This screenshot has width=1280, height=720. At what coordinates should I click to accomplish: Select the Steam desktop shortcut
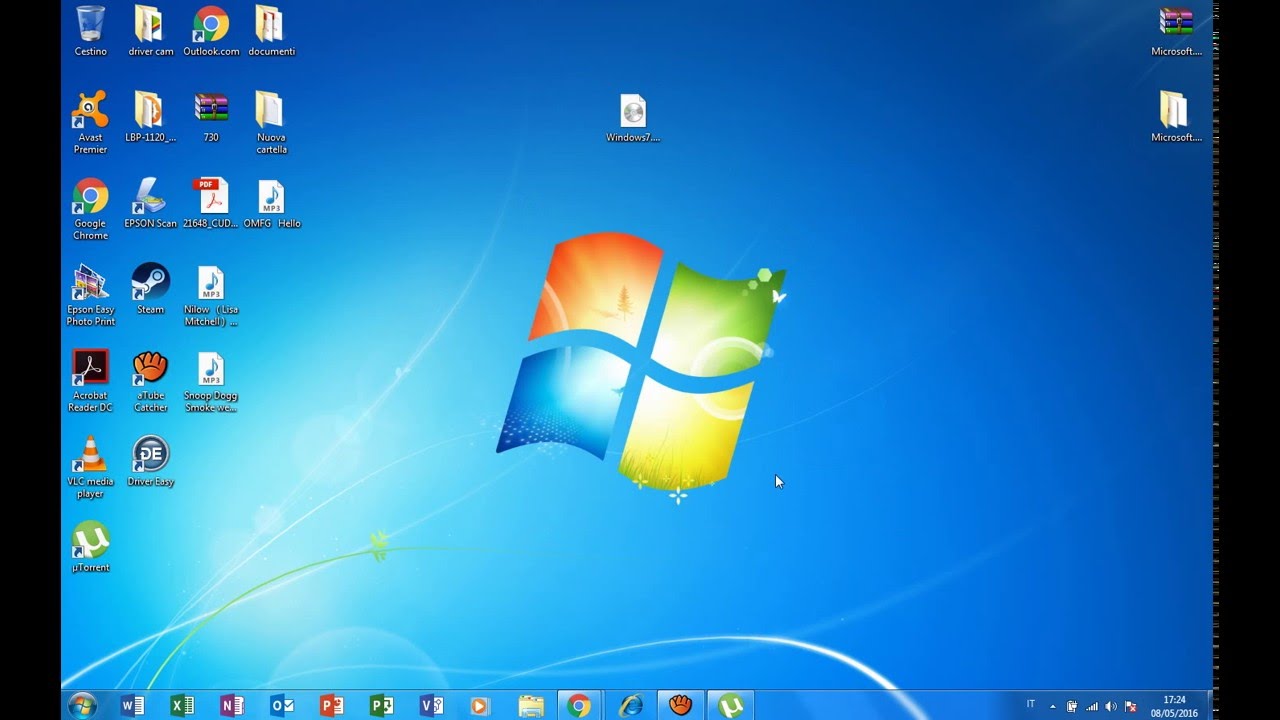(x=150, y=289)
